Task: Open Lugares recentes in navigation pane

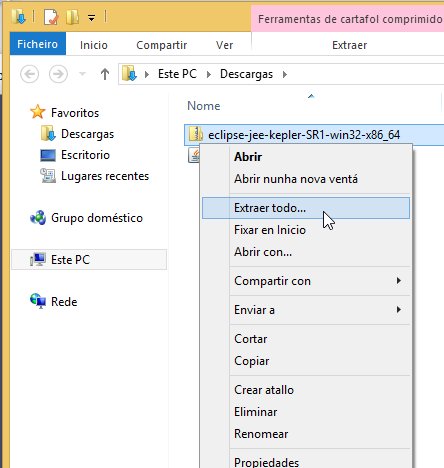Action: tap(105, 176)
